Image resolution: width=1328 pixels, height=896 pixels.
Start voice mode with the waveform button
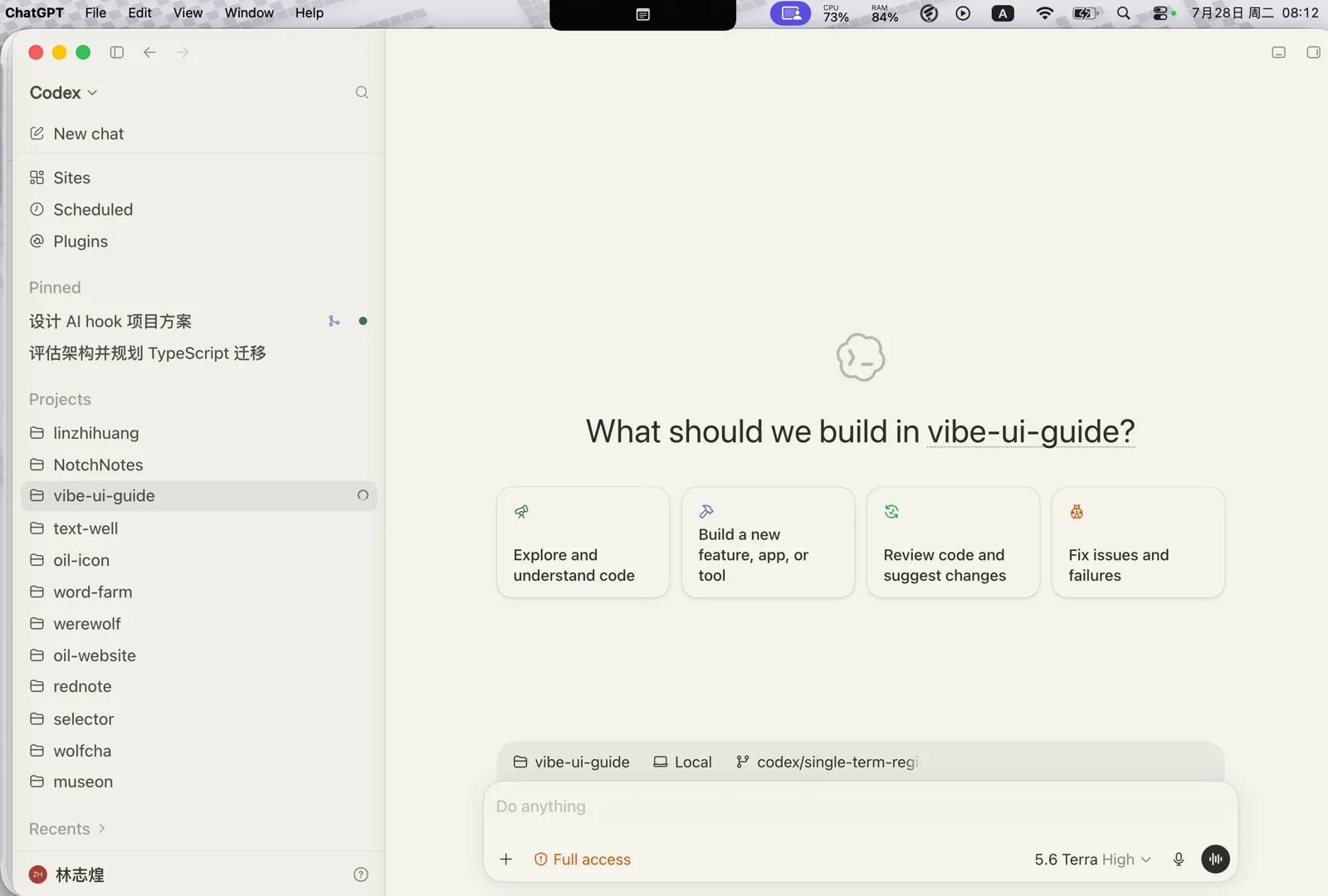(1216, 859)
